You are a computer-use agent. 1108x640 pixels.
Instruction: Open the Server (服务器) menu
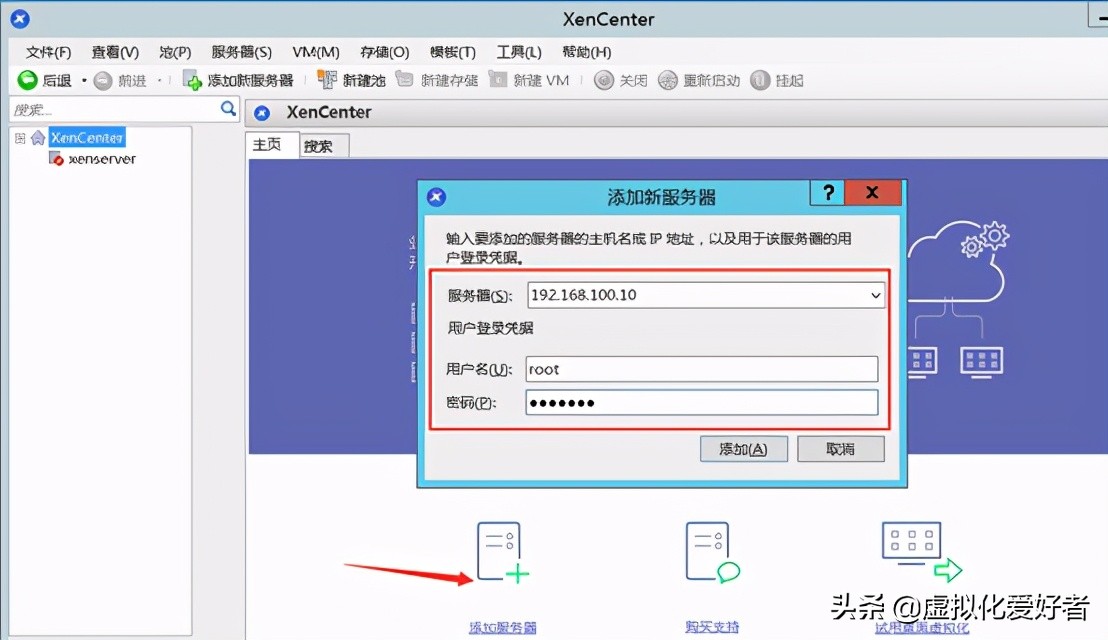pos(241,52)
